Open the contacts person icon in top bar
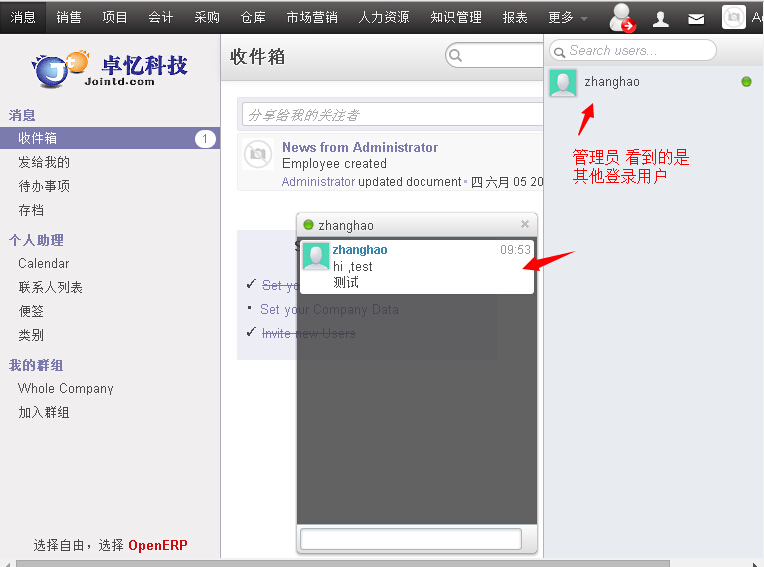Screen dimensions: 764x567 pos(661,18)
